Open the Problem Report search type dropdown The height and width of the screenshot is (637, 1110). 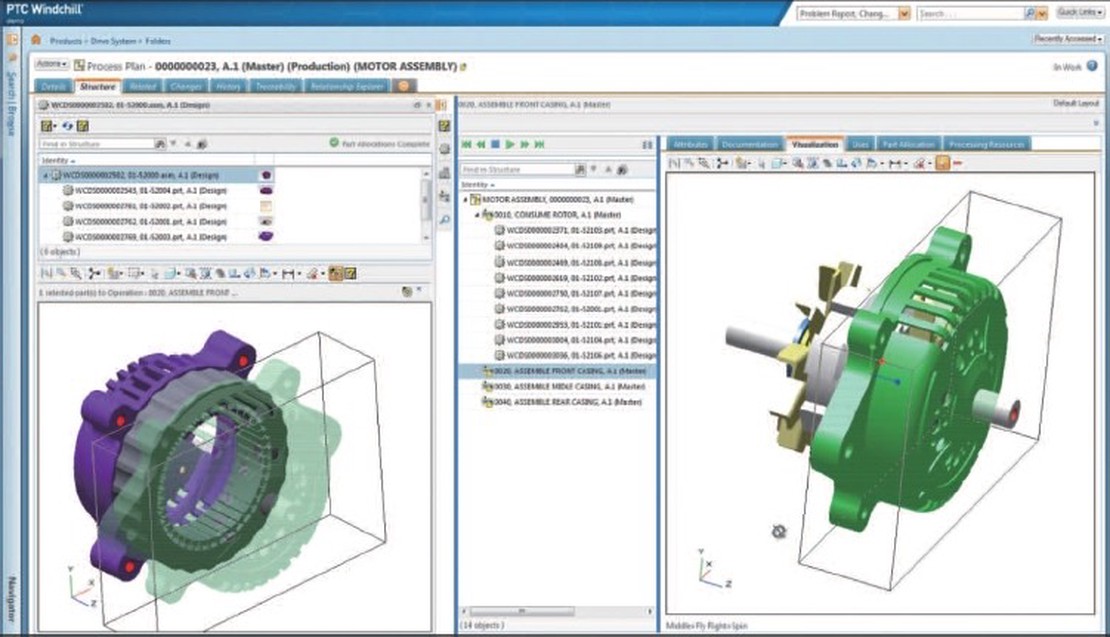pos(904,14)
